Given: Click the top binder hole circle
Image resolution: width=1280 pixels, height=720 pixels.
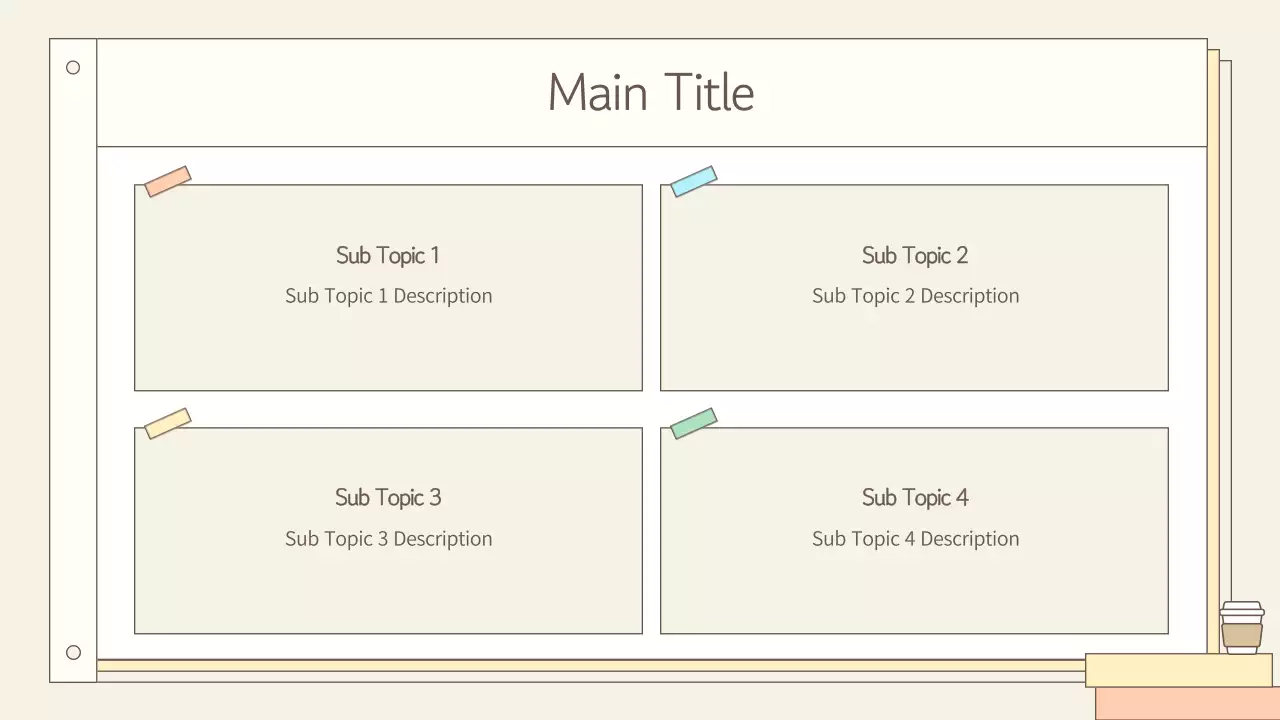Looking at the screenshot, I should point(73,67).
